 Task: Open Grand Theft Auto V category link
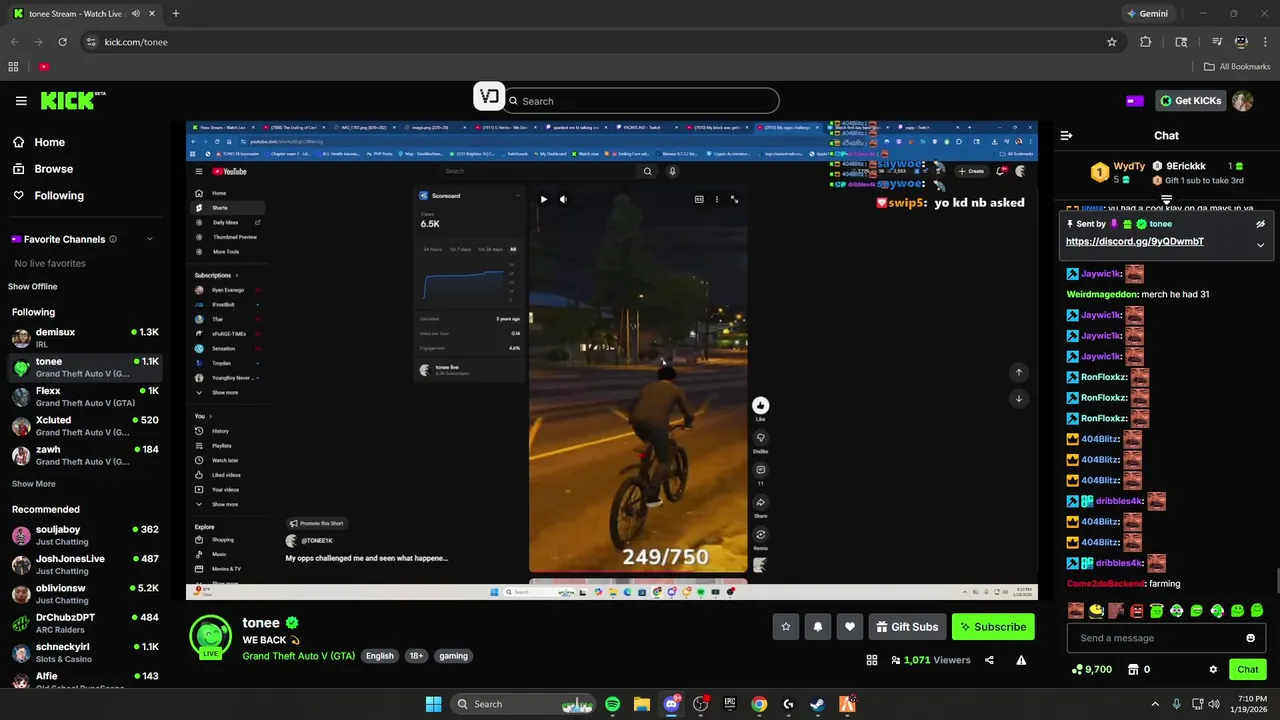[x=298, y=656]
